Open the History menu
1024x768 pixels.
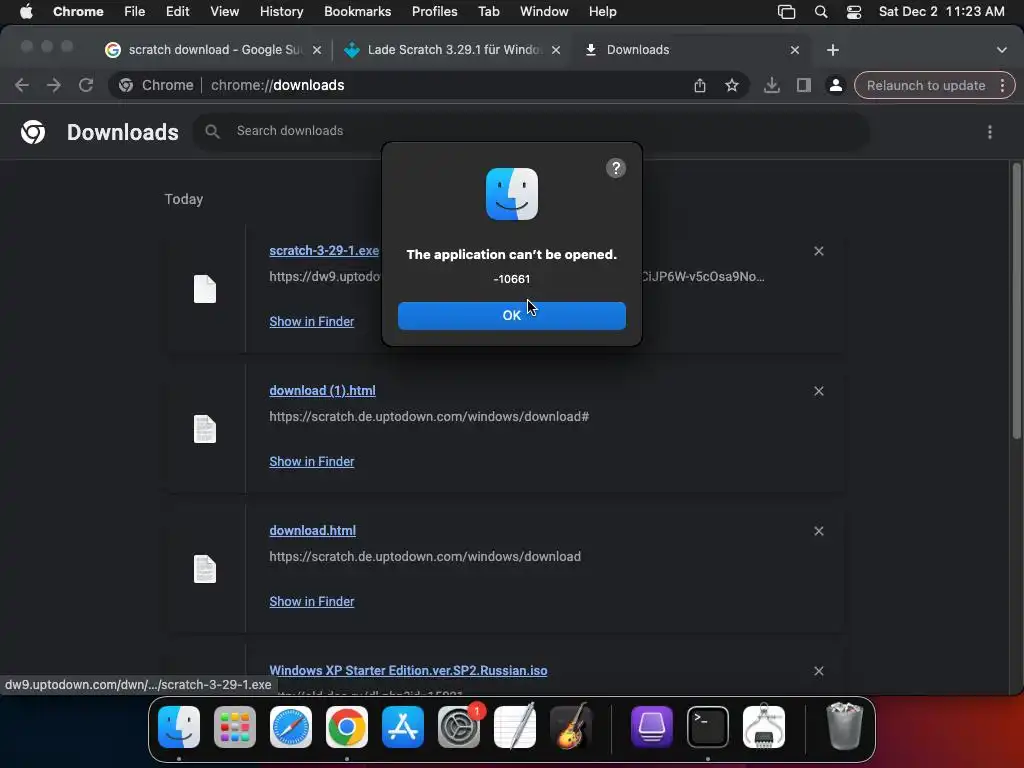pos(281,12)
